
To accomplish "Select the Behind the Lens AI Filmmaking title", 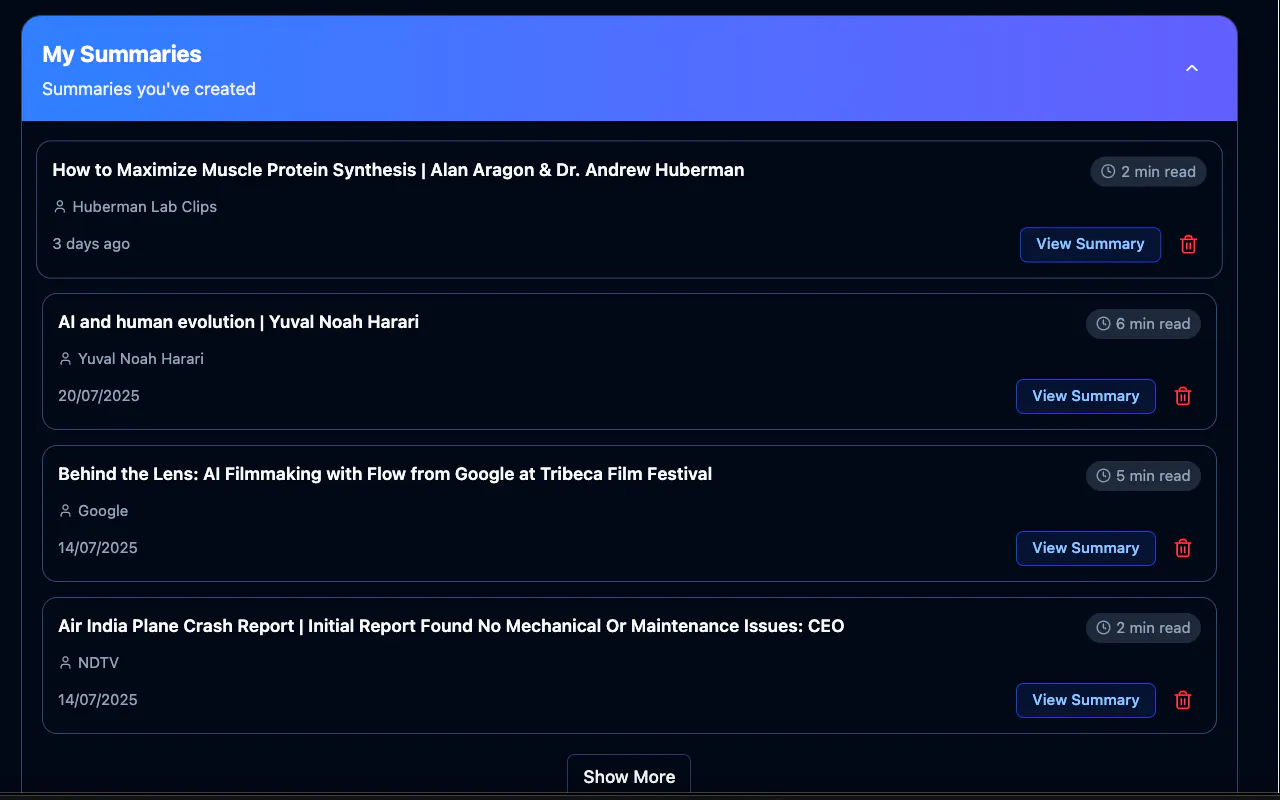I will tap(385, 474).
